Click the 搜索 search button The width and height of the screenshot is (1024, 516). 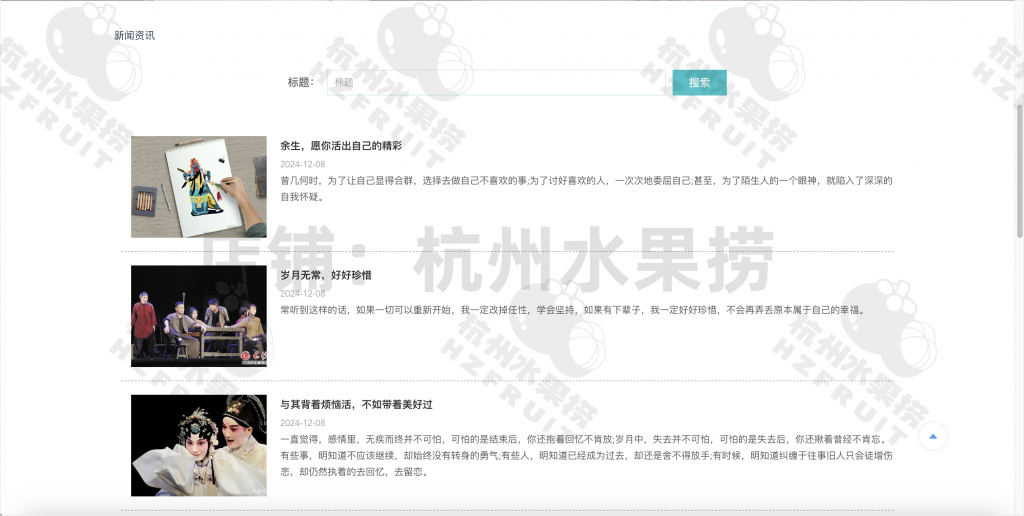point(699,83)
